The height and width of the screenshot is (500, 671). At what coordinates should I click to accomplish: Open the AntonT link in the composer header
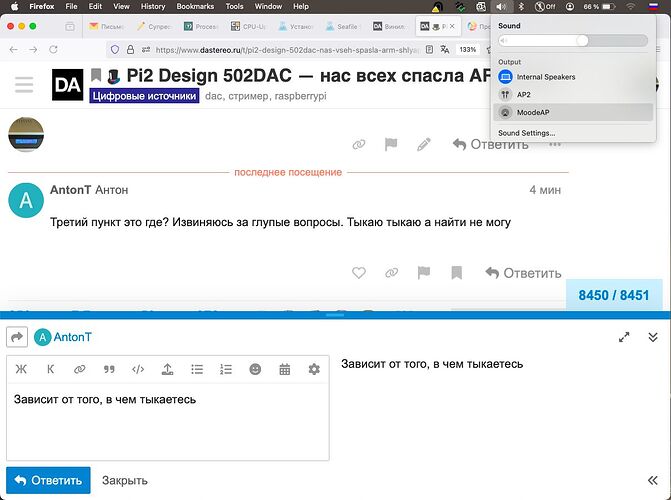point(72,337)
